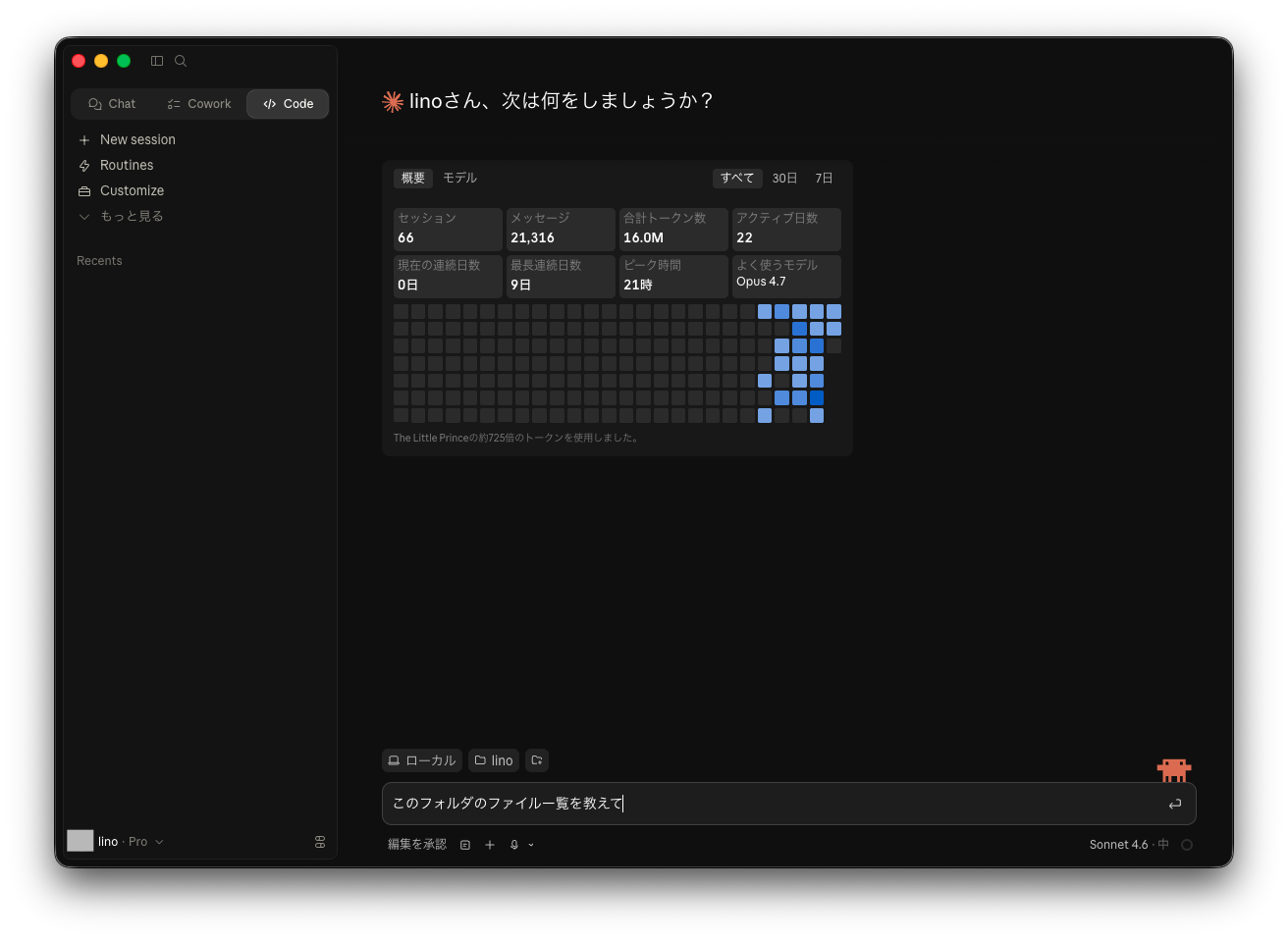This screenshot has height=940, width=1288.
Task: Click the add-folder icon next to lino
Action: click(x=537, y=760)
